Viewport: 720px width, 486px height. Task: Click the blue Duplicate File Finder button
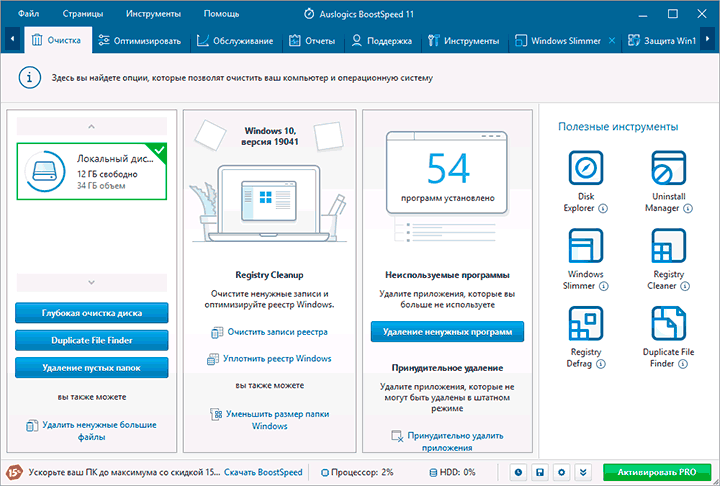(92, 340)
